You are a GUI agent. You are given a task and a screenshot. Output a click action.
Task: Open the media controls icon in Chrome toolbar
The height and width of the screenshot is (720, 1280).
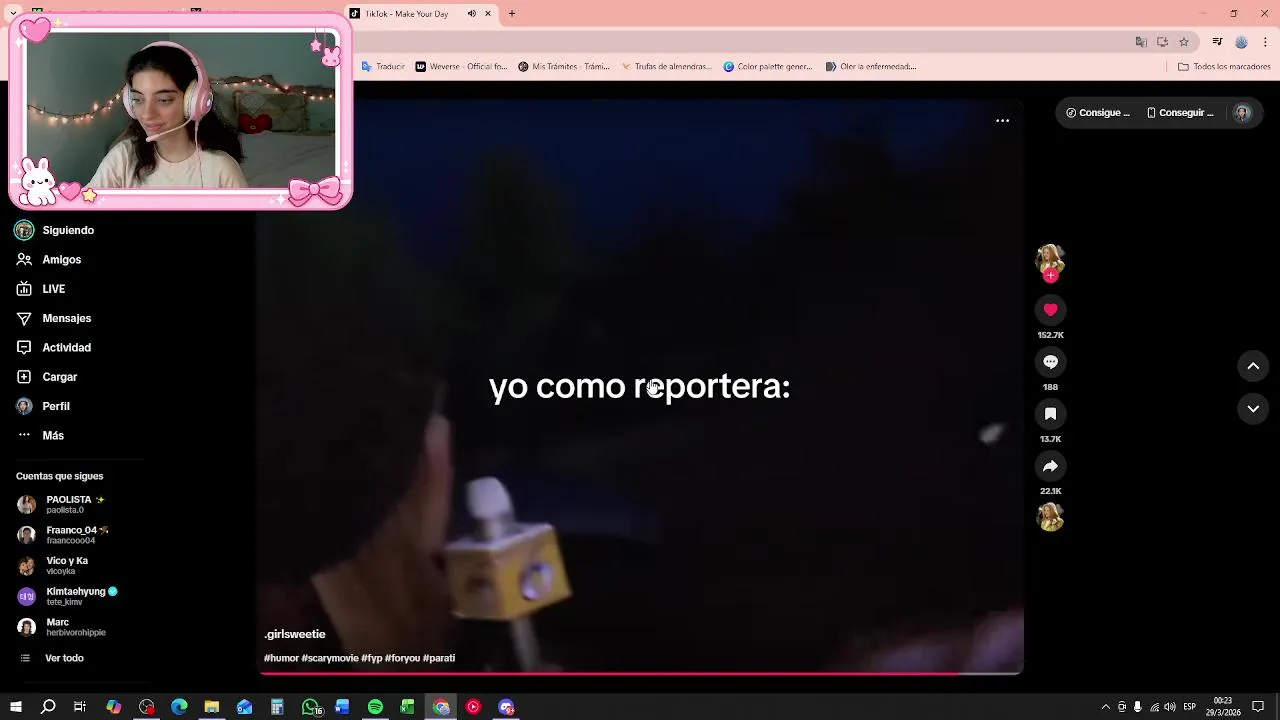tap(1217, 42)
